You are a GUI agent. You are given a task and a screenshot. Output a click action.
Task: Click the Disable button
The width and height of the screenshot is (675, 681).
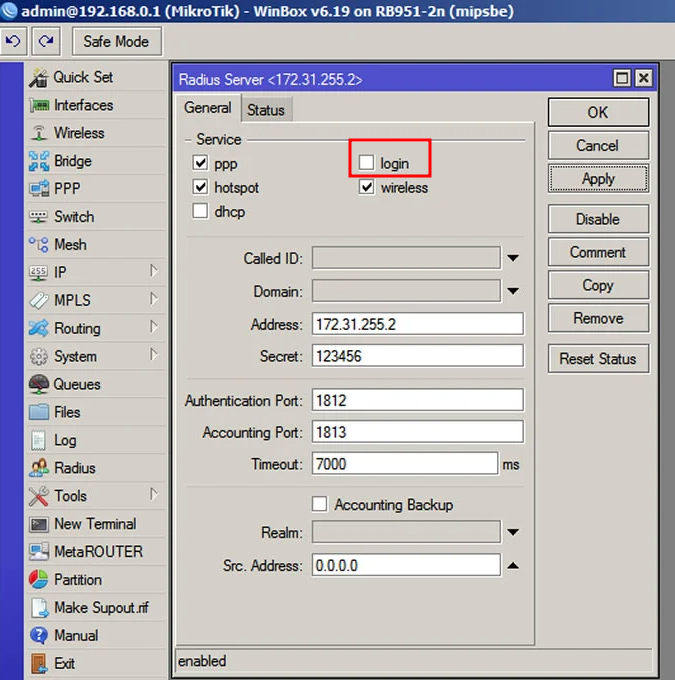tap(598, 219)
